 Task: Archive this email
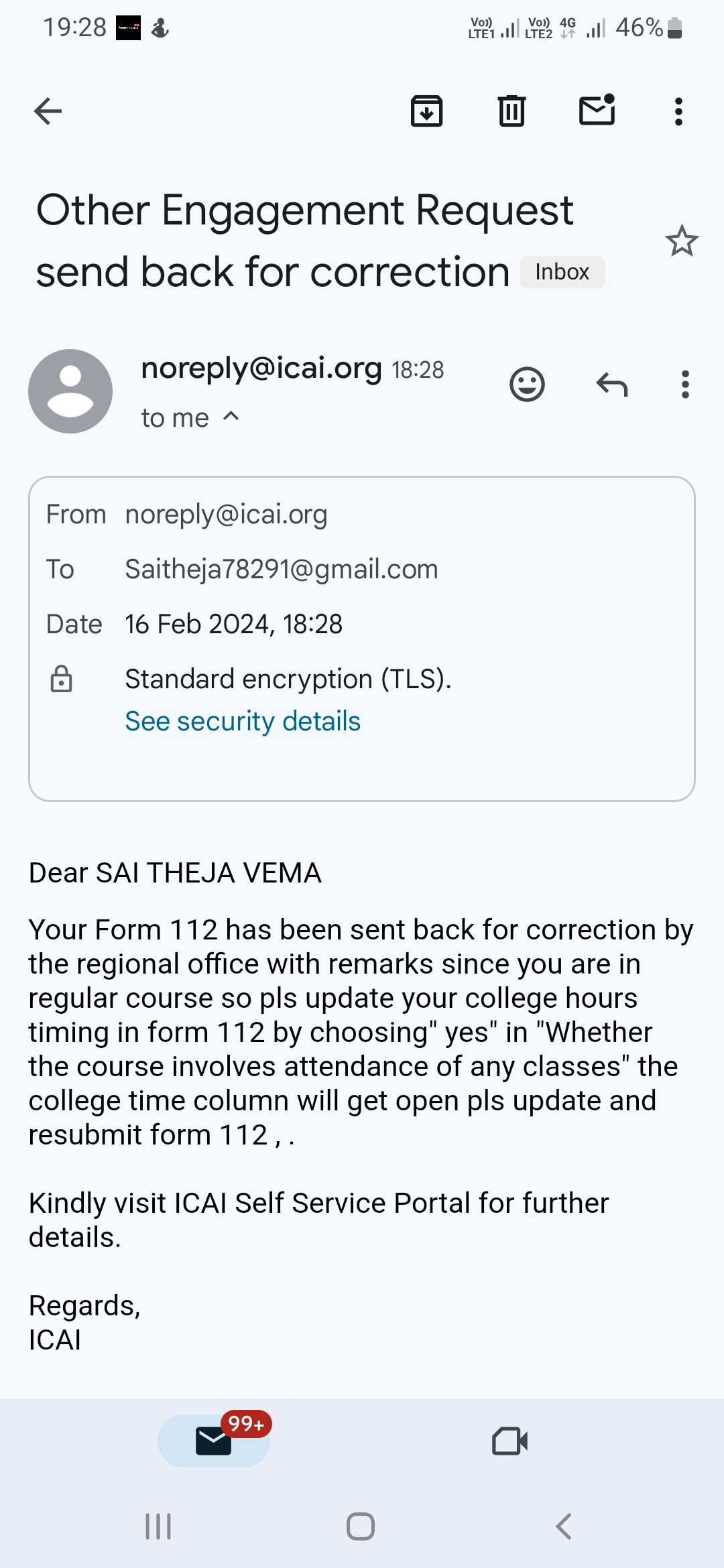pos(426,111)
